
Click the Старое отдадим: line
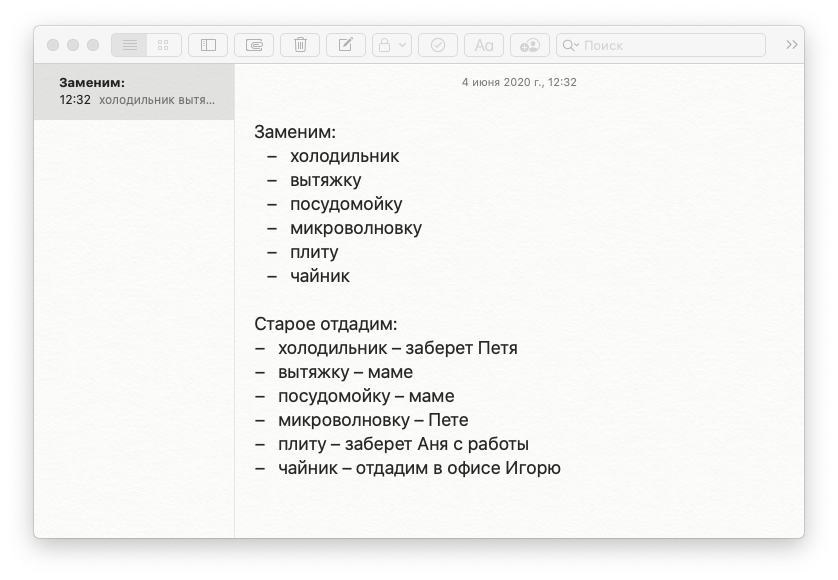coord(326,324)
